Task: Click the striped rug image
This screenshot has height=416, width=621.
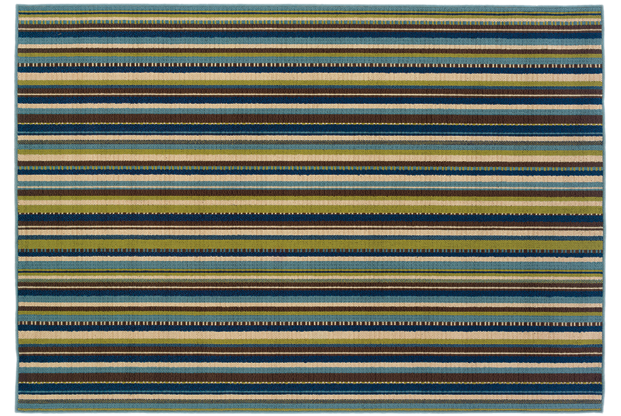Action: click(310, 208)
